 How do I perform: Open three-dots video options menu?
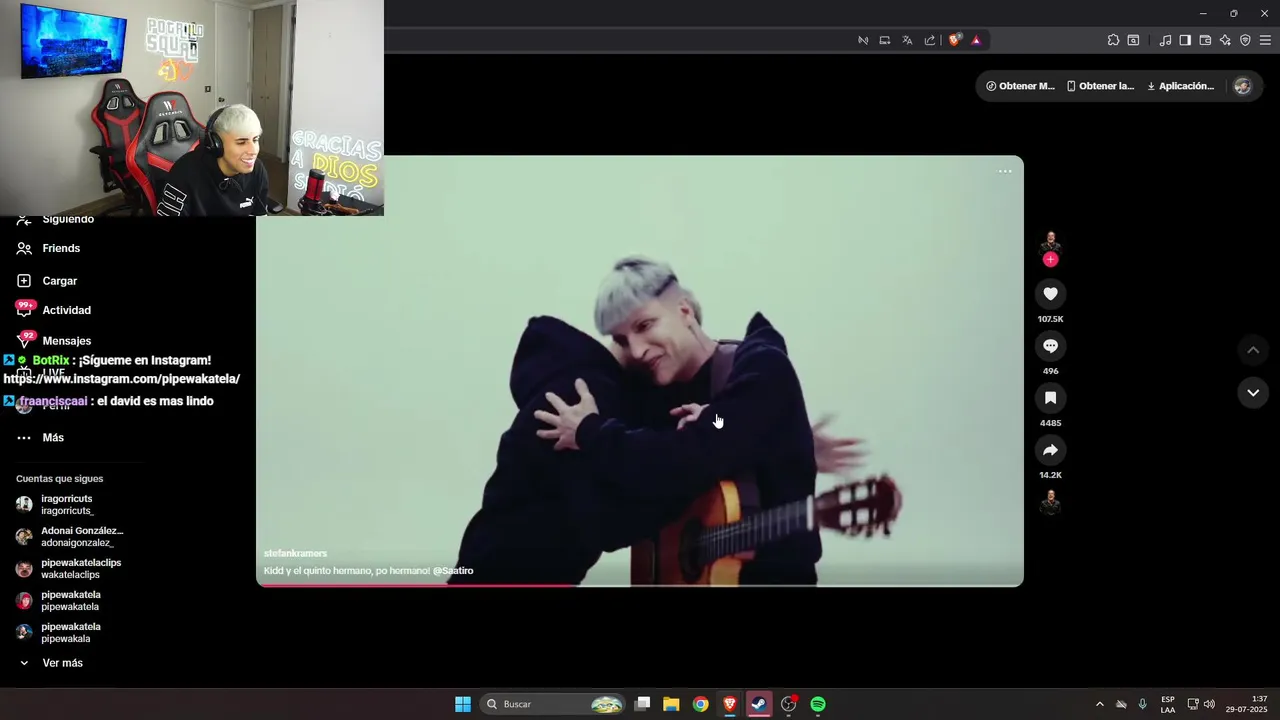tap(1005, 171)
